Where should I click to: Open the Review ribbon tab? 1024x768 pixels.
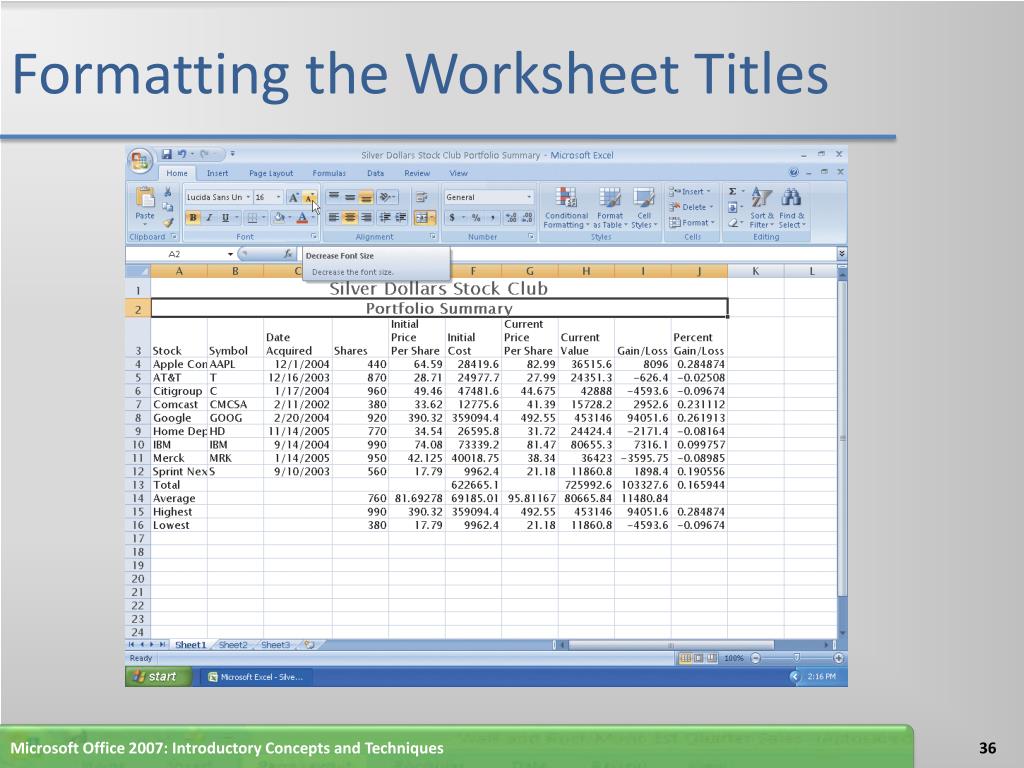pyautogui.click(x=417, y=173)
